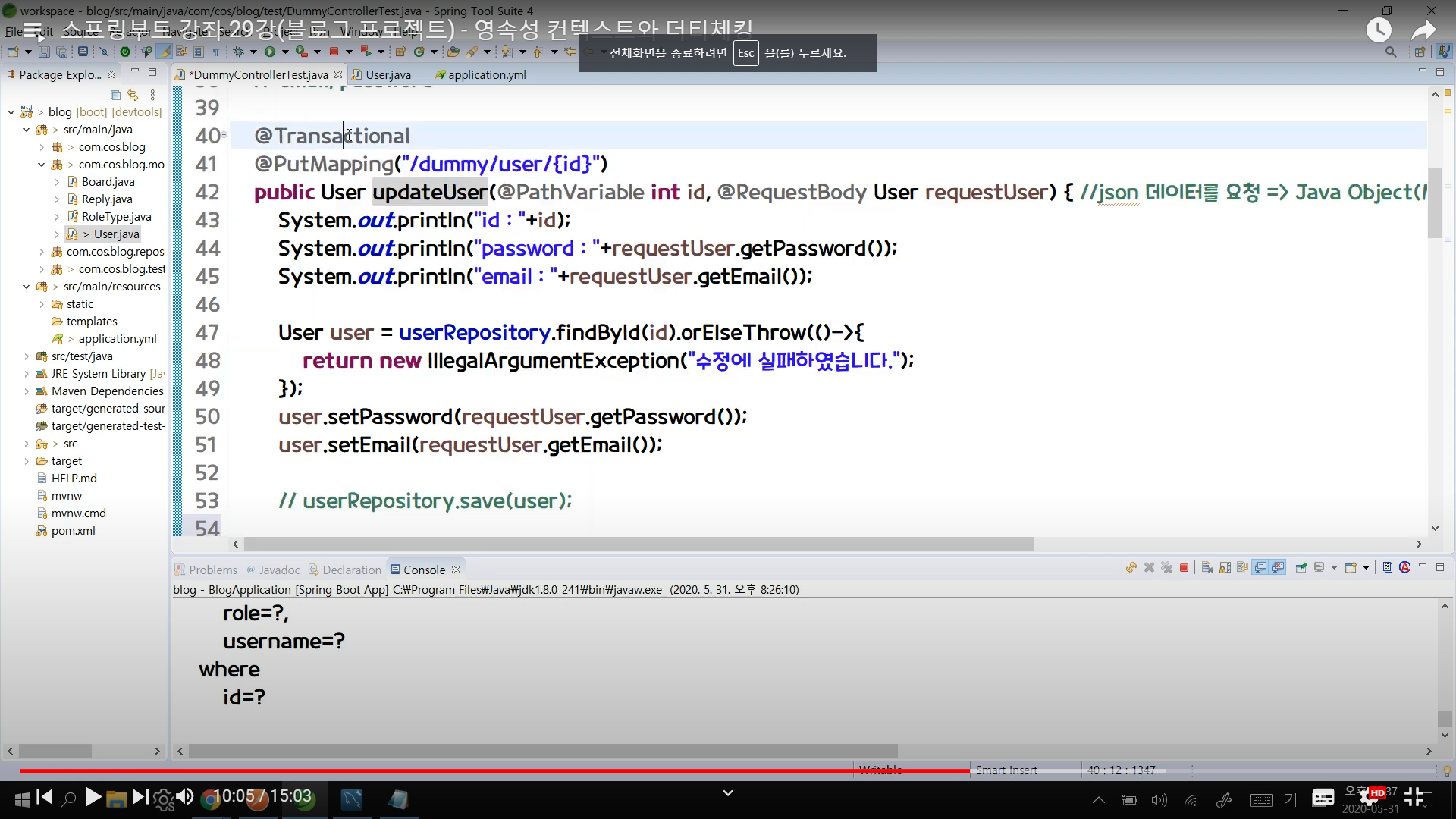Click the red Stop icon in main toolbar
This screenshot has width=1456, height=819.
(333, 52)
